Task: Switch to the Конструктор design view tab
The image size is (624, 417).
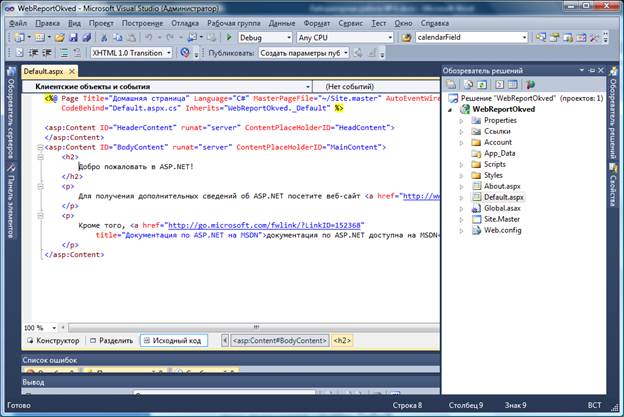Action: pos(53,341)
